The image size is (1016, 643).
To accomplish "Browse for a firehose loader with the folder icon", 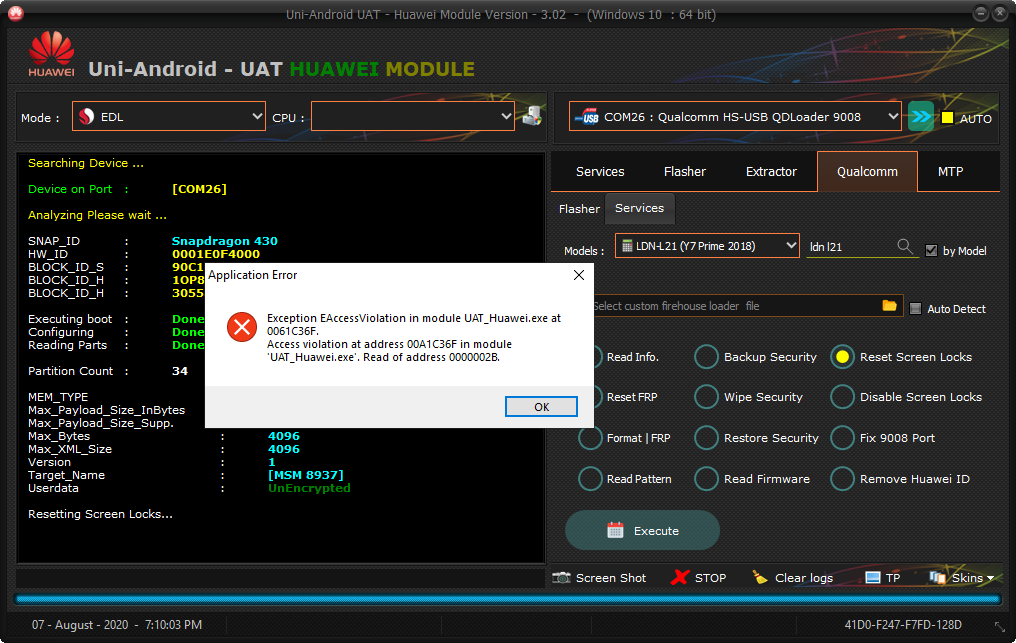I will pos(890,305).
